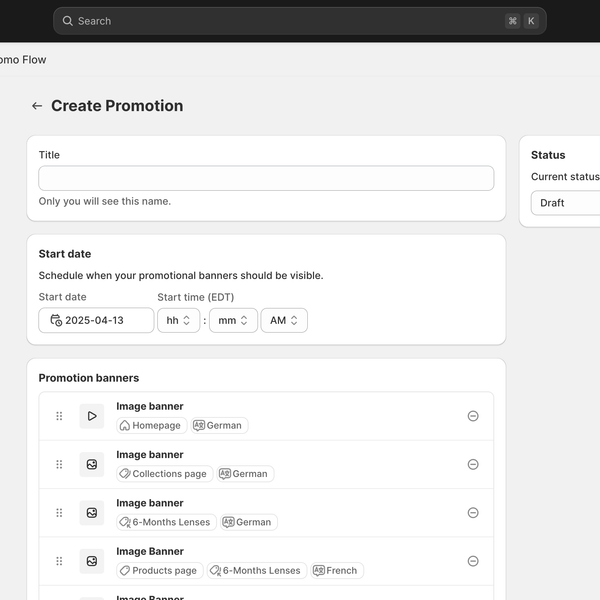Click the Command key badge in the search bar

(x=513, y=21)
